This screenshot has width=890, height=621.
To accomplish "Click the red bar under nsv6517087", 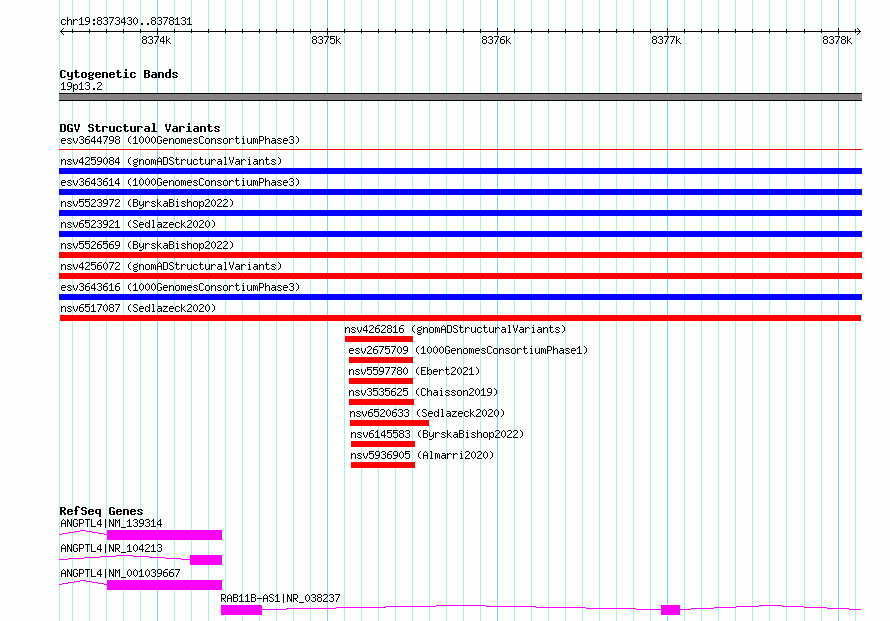I will (460, 318).
